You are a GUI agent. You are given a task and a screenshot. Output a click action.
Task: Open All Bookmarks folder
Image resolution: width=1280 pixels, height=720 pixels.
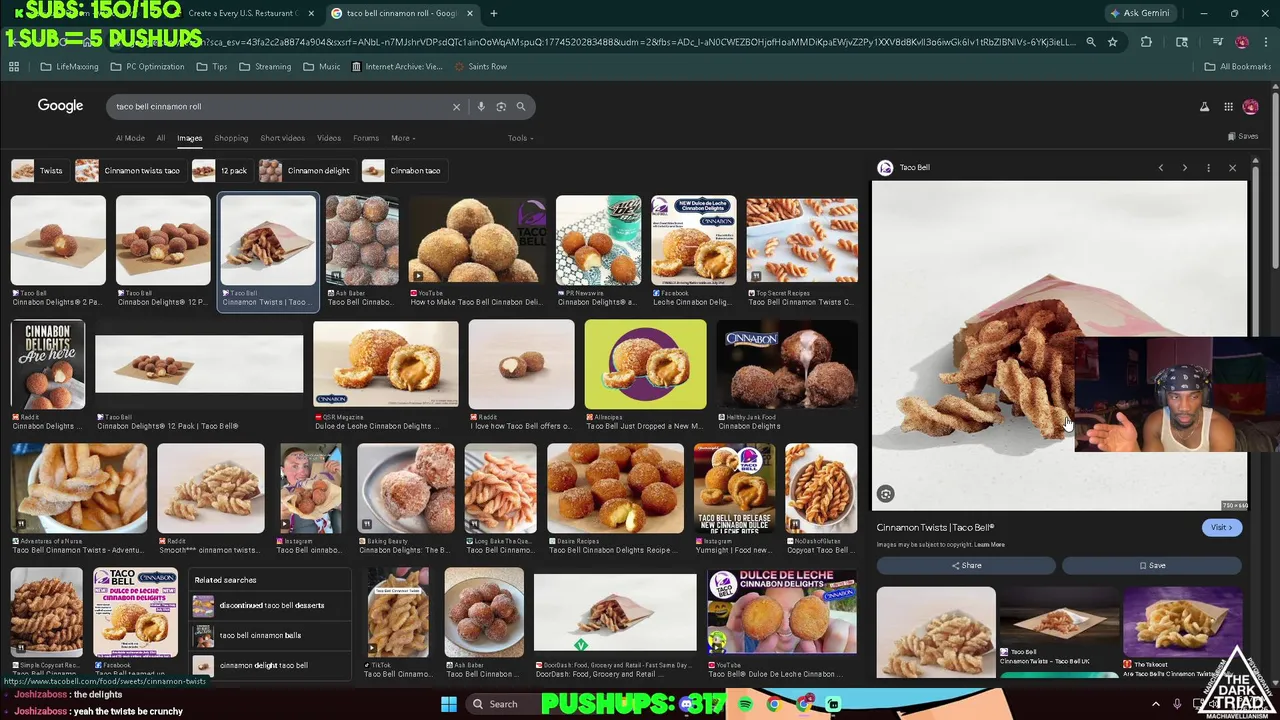[1238, 67]
